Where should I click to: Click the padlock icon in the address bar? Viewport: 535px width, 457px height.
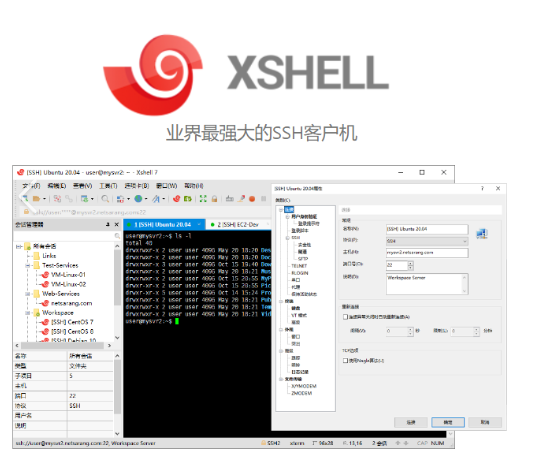[26, 212]
